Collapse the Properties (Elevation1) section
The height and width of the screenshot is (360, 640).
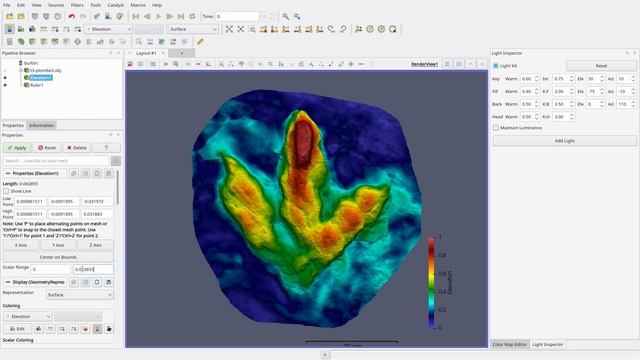tap(8, 173)
